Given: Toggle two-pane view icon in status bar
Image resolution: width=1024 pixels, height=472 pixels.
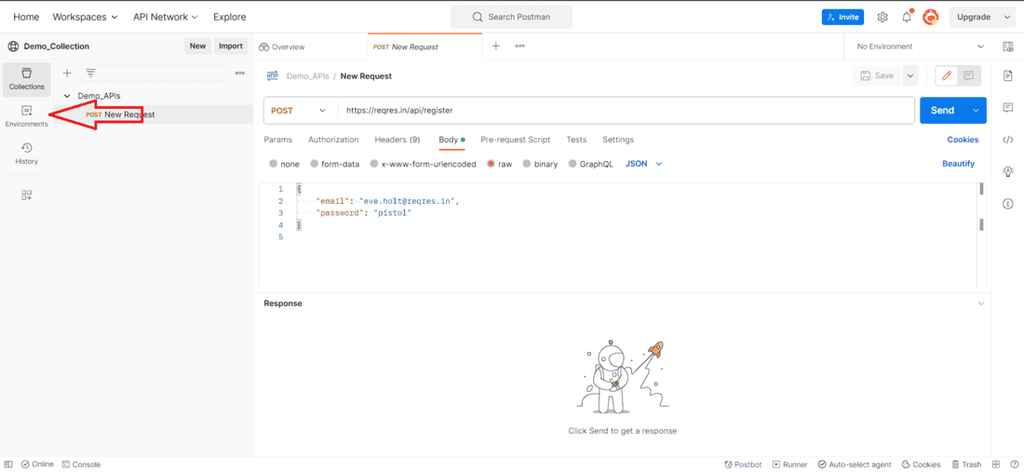Looking at the screenshot, I should click(x=997, y=464).
